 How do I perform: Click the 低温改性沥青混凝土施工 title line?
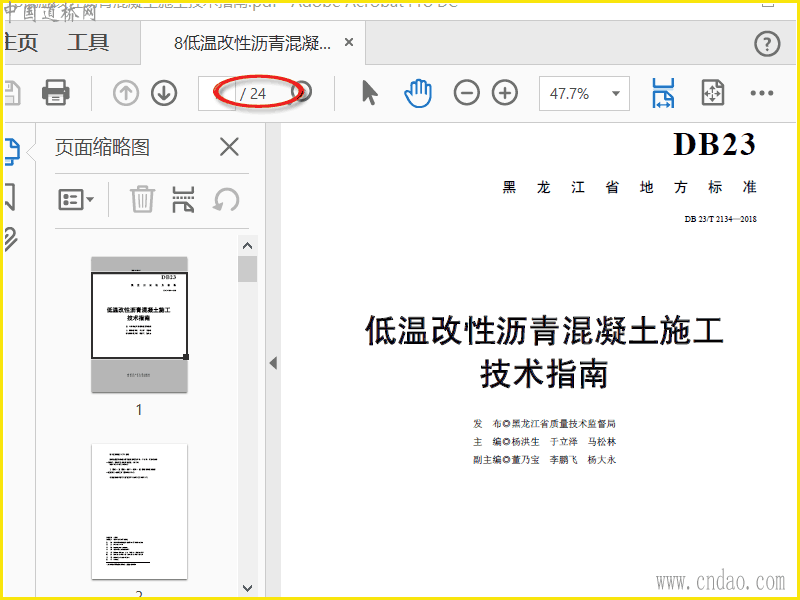click(x=544, y=330)
